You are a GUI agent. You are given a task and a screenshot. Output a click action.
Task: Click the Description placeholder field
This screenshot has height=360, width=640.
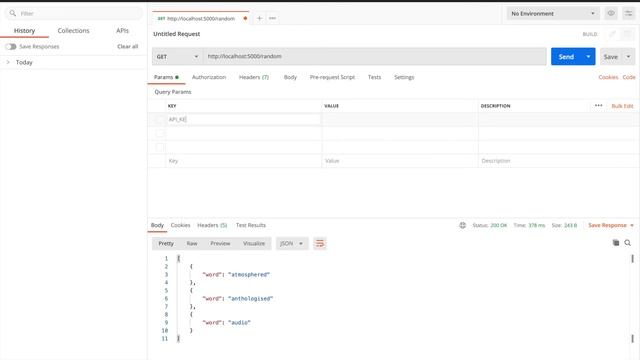click(x=559, y=161)
